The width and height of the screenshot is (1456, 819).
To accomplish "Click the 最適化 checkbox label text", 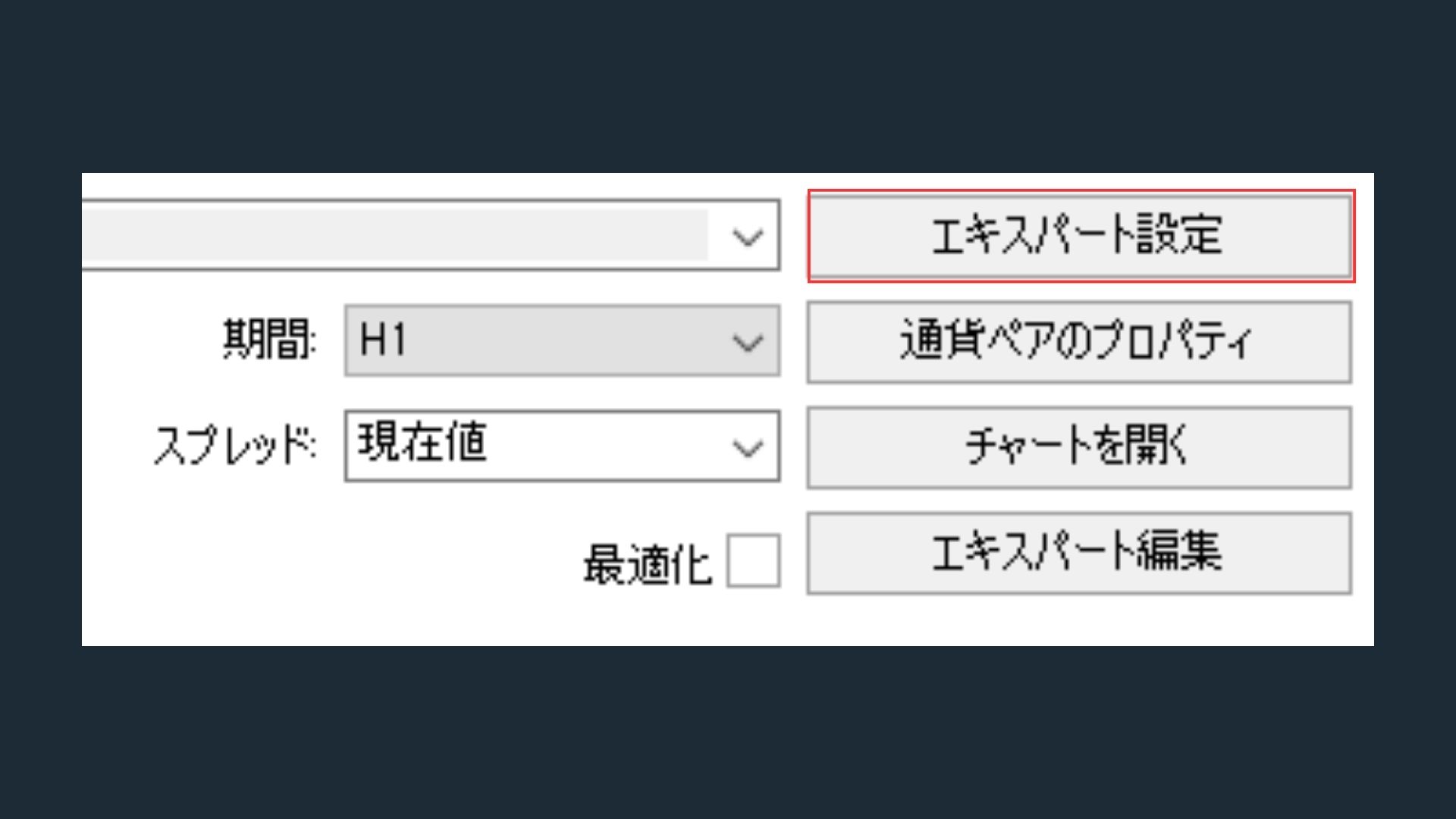I will (648, 564).
